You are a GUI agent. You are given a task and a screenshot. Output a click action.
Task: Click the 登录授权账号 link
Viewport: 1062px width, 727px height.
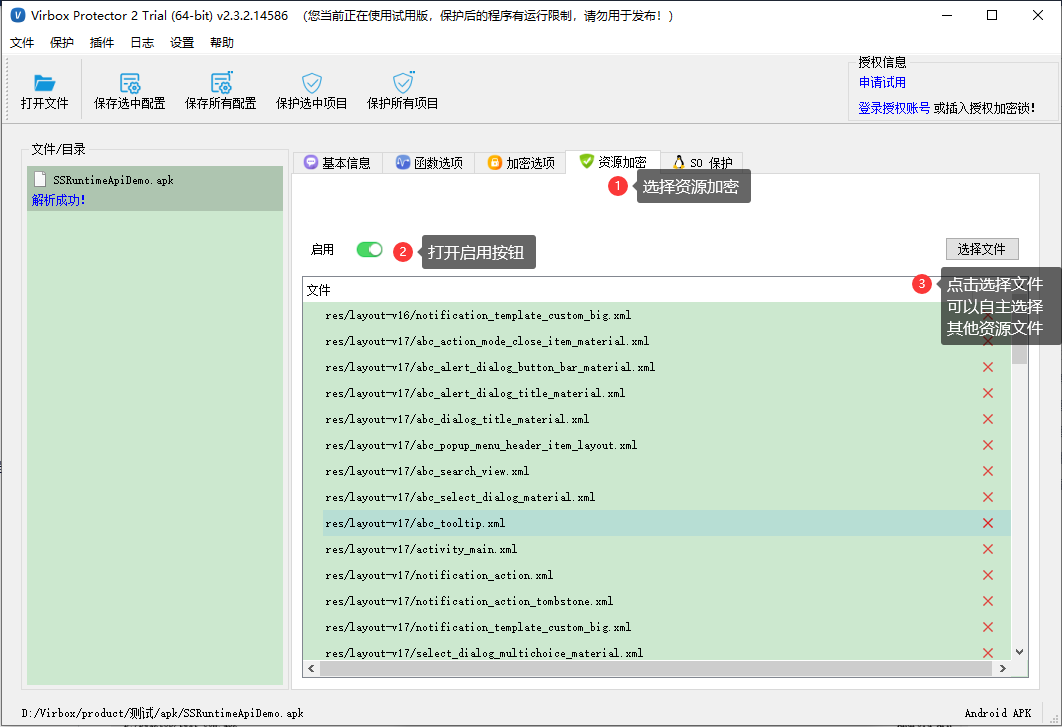(x=894, y=108)
